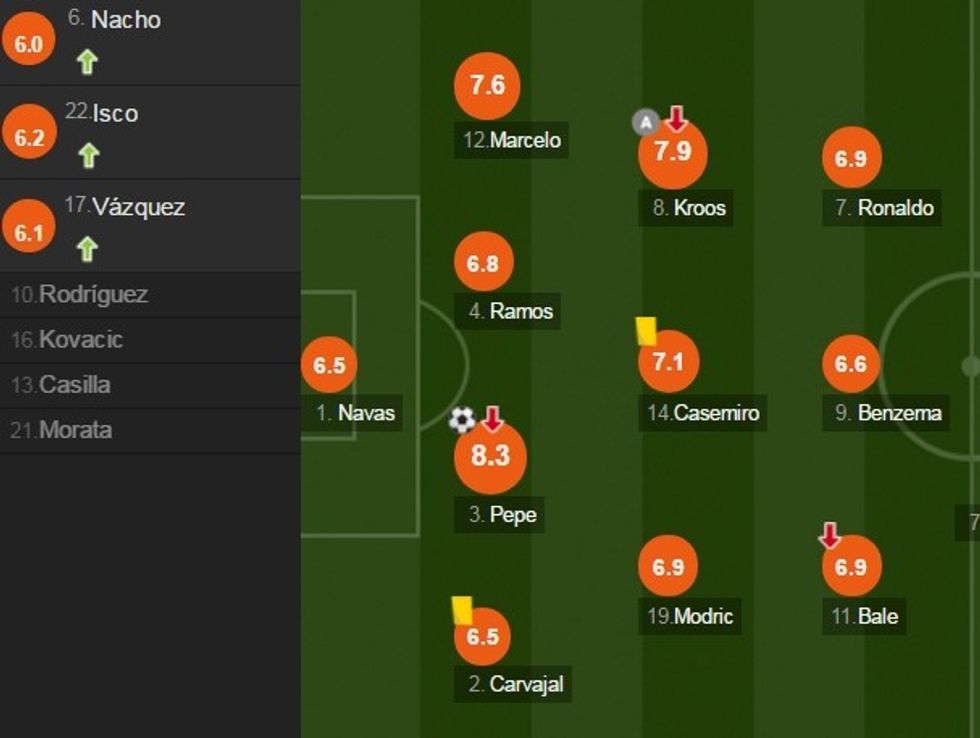Open Kovacic in the substitutes list
The height and width of the screenshot is (738, 980).
(x=67, y=340)
